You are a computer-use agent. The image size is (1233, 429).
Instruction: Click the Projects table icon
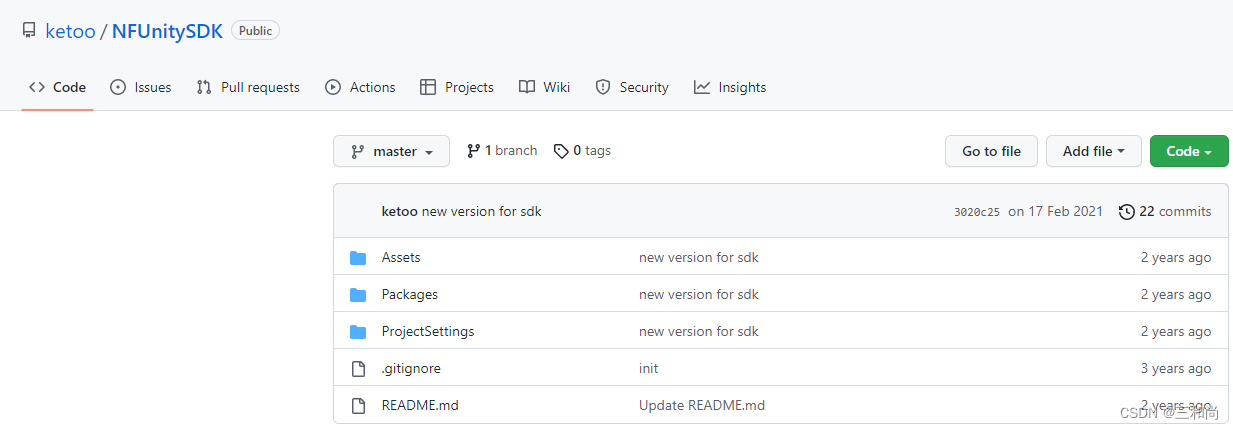coord(428,87)
